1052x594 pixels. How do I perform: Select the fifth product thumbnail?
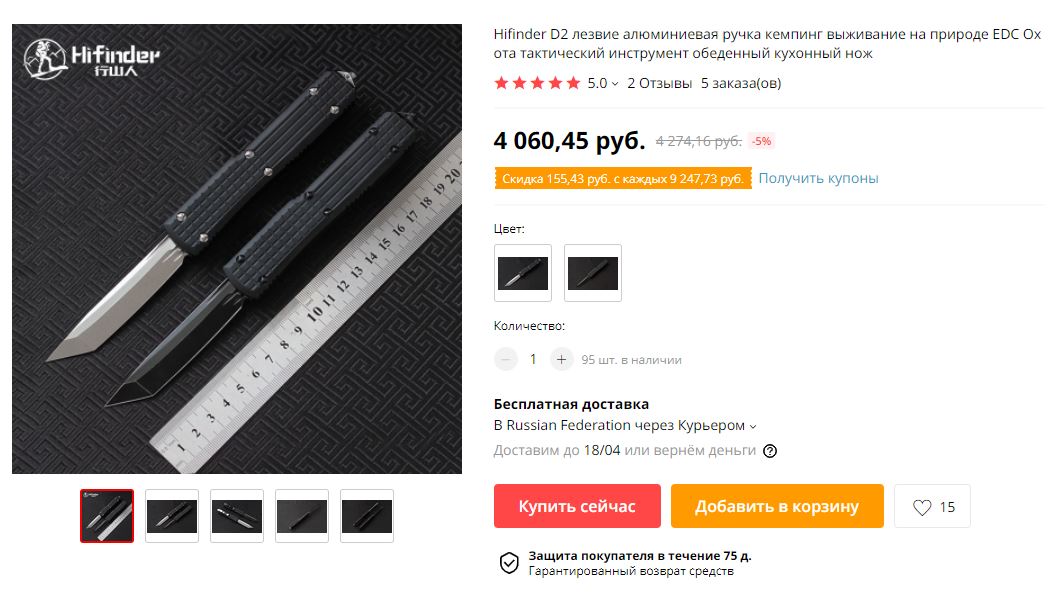click(x=367, y=516)
